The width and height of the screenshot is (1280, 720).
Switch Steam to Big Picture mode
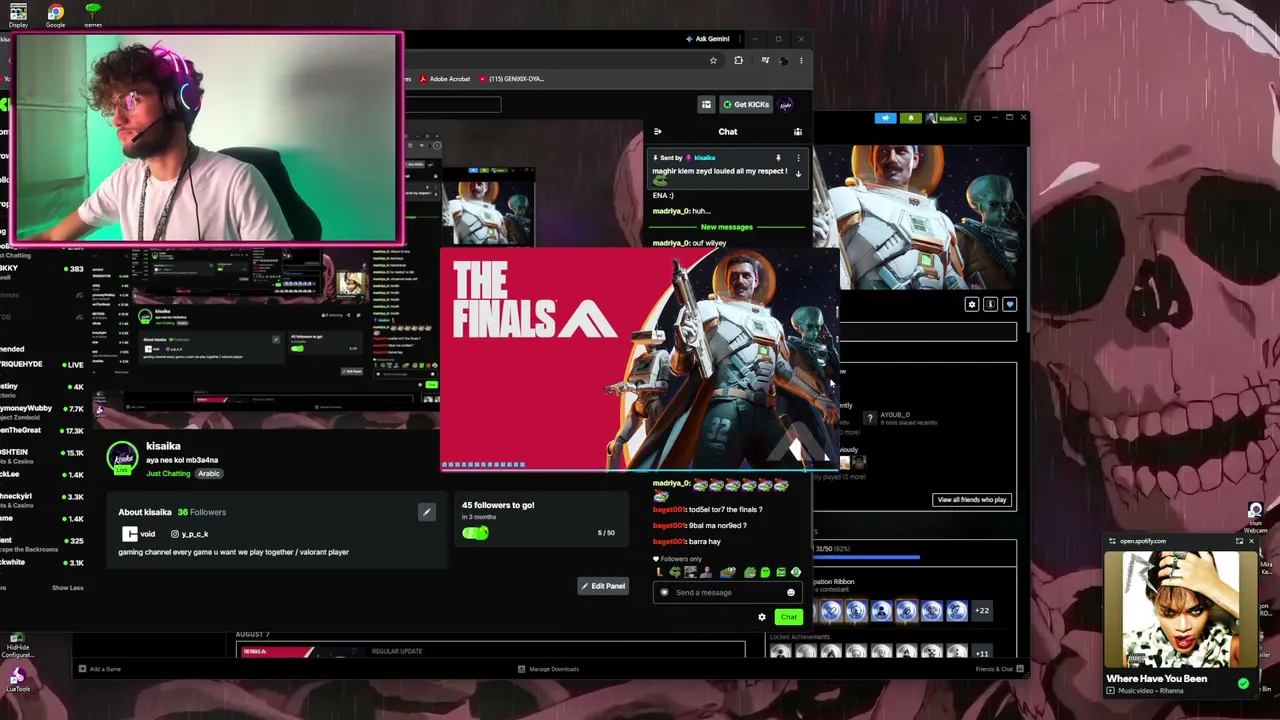pos(977,118)
